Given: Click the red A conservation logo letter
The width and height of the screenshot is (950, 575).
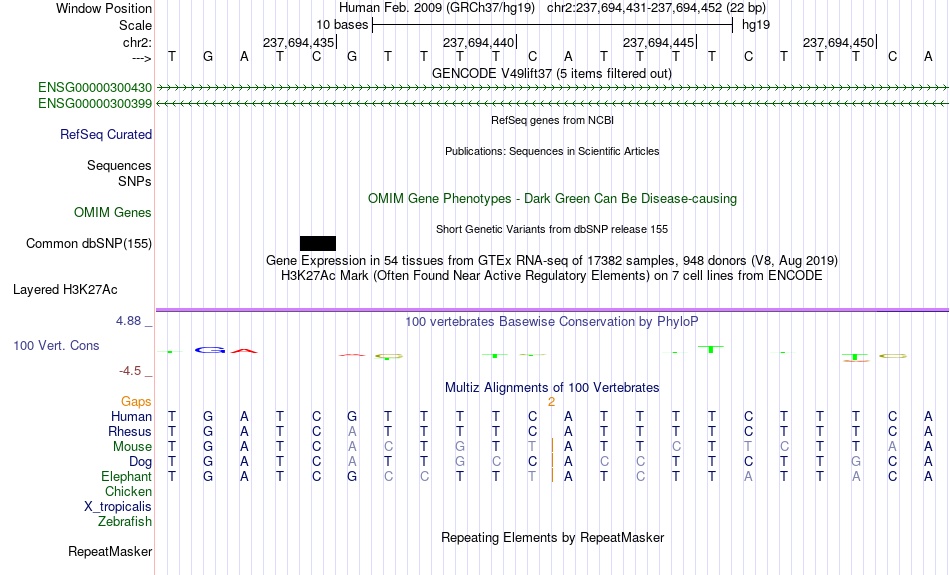Looking at the screenshot, I should click(x=244, y=351).
